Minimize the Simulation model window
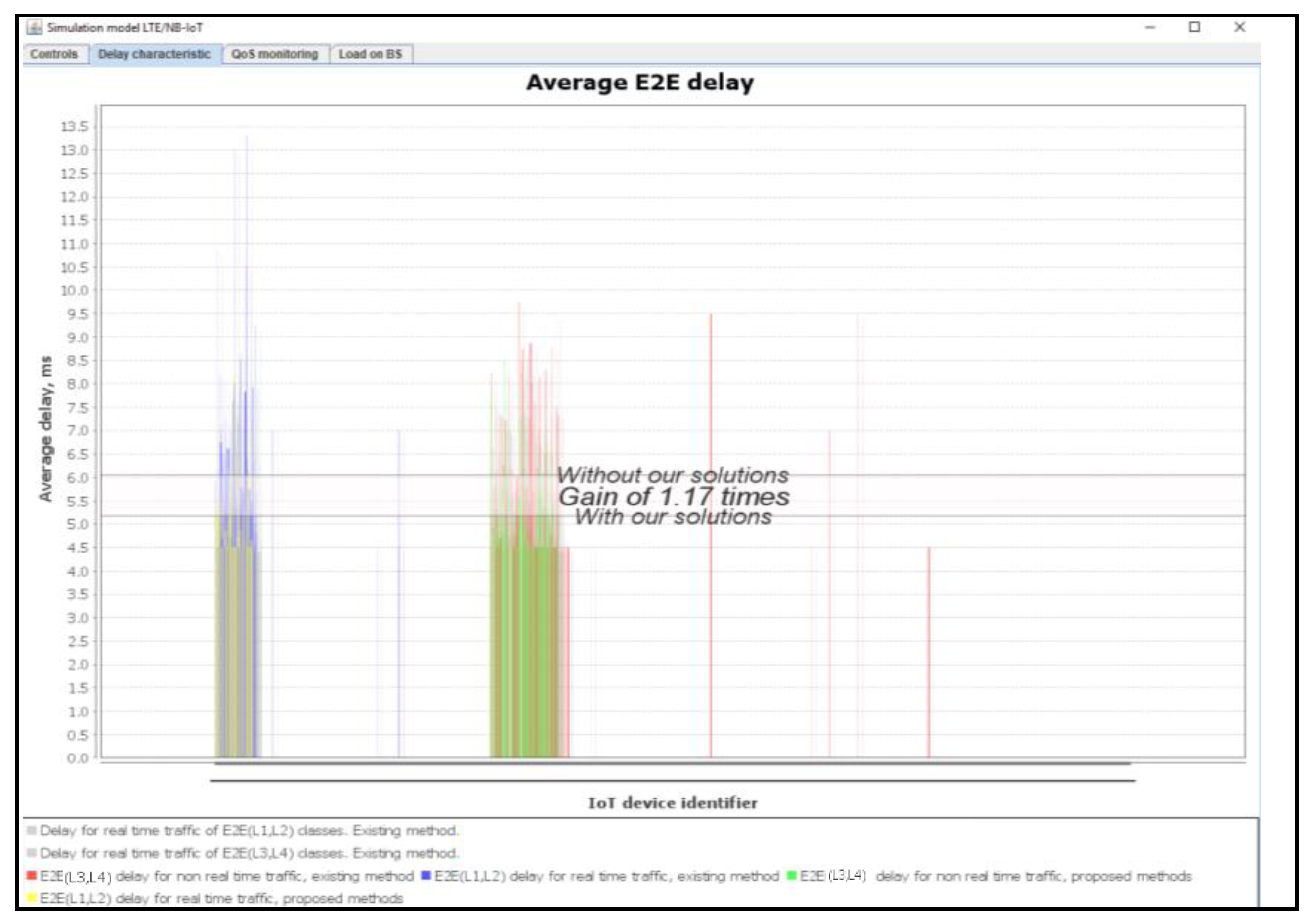 pos(1150,27)
